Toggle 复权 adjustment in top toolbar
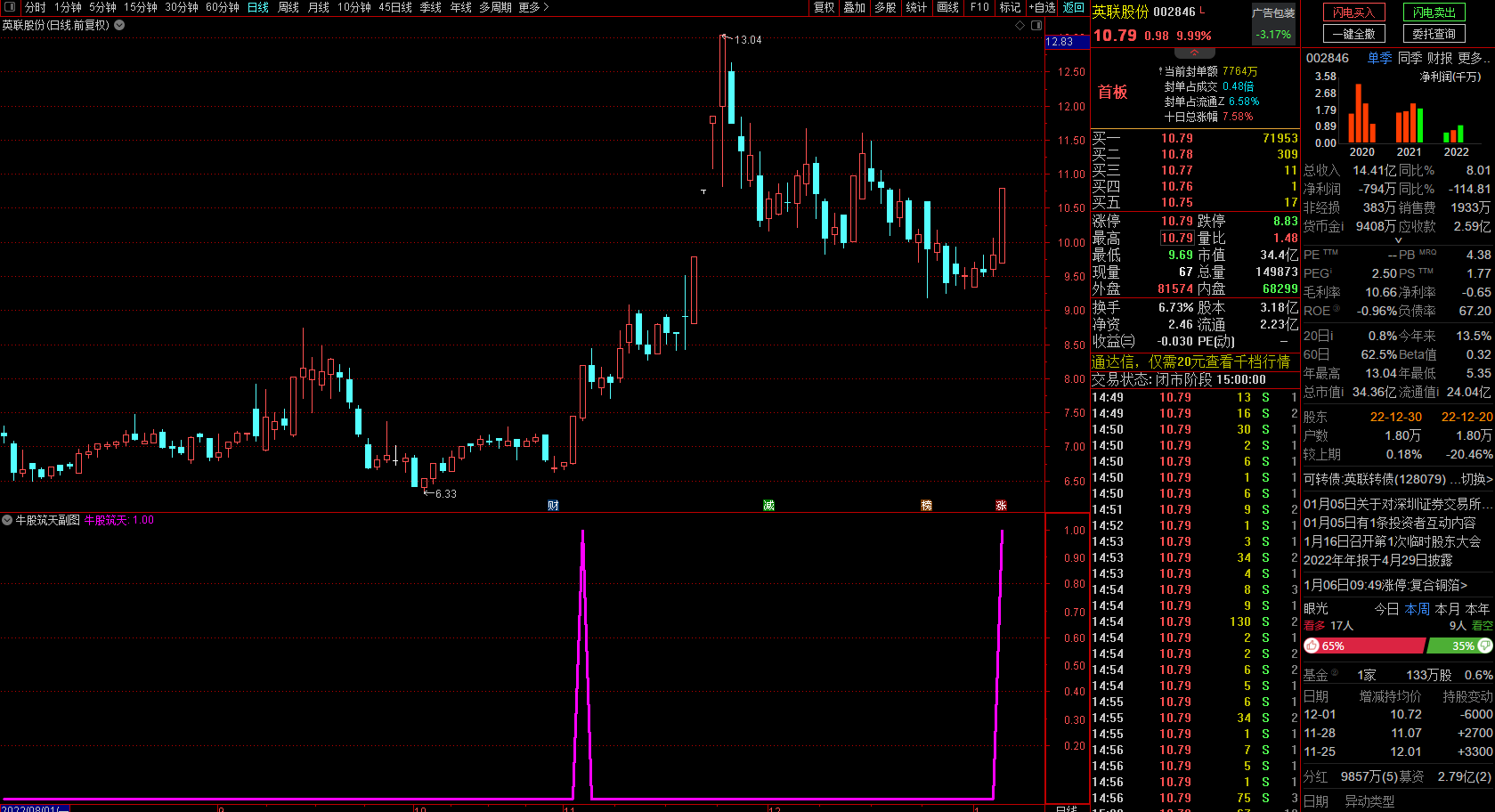 click(x=825, y=7)
